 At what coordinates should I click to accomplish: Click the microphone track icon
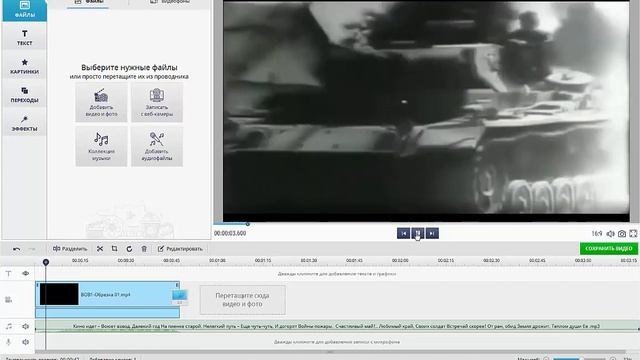pyautogui.click(x=9, y=342)
